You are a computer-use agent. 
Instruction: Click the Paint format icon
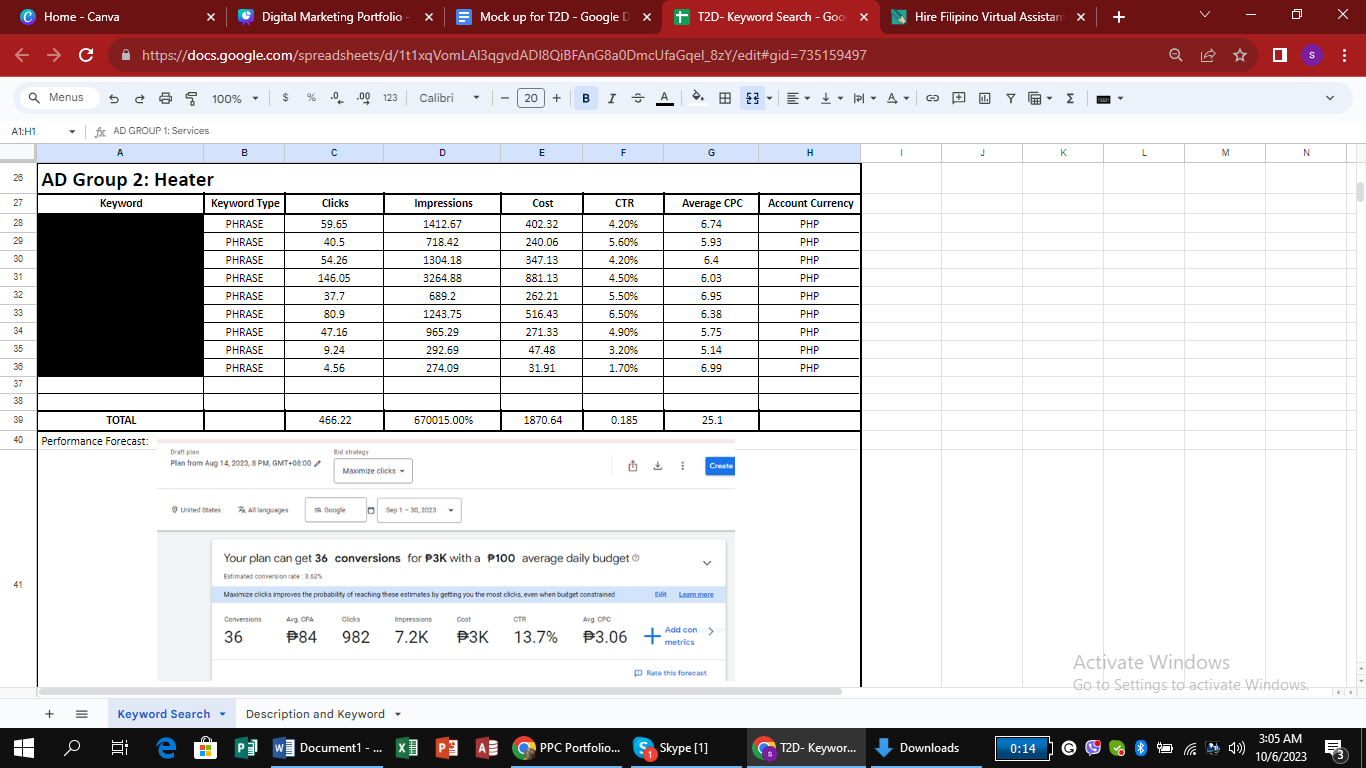click(190, 98)
